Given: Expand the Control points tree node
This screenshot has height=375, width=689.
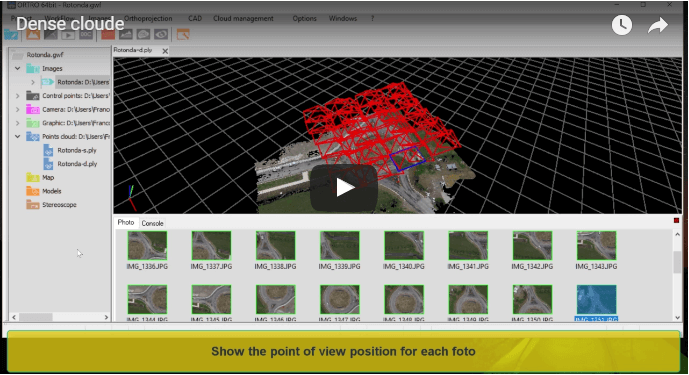Looking at the screenshot, I should pyautogui.click(x=18, y=96).
